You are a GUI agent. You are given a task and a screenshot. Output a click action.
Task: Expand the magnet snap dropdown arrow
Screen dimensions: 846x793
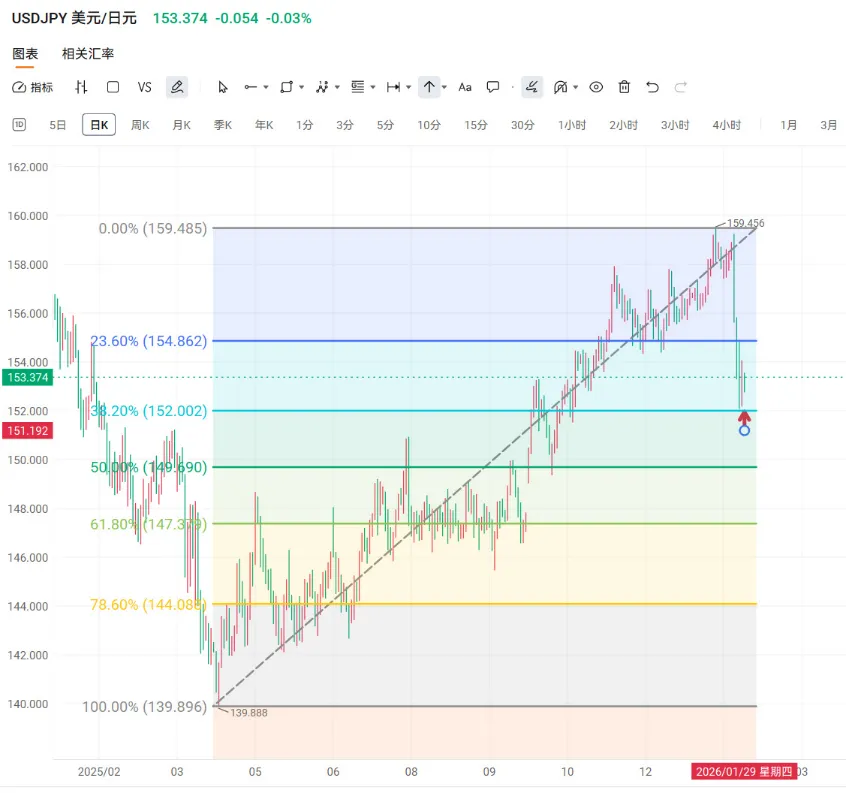tap(576, 87)
